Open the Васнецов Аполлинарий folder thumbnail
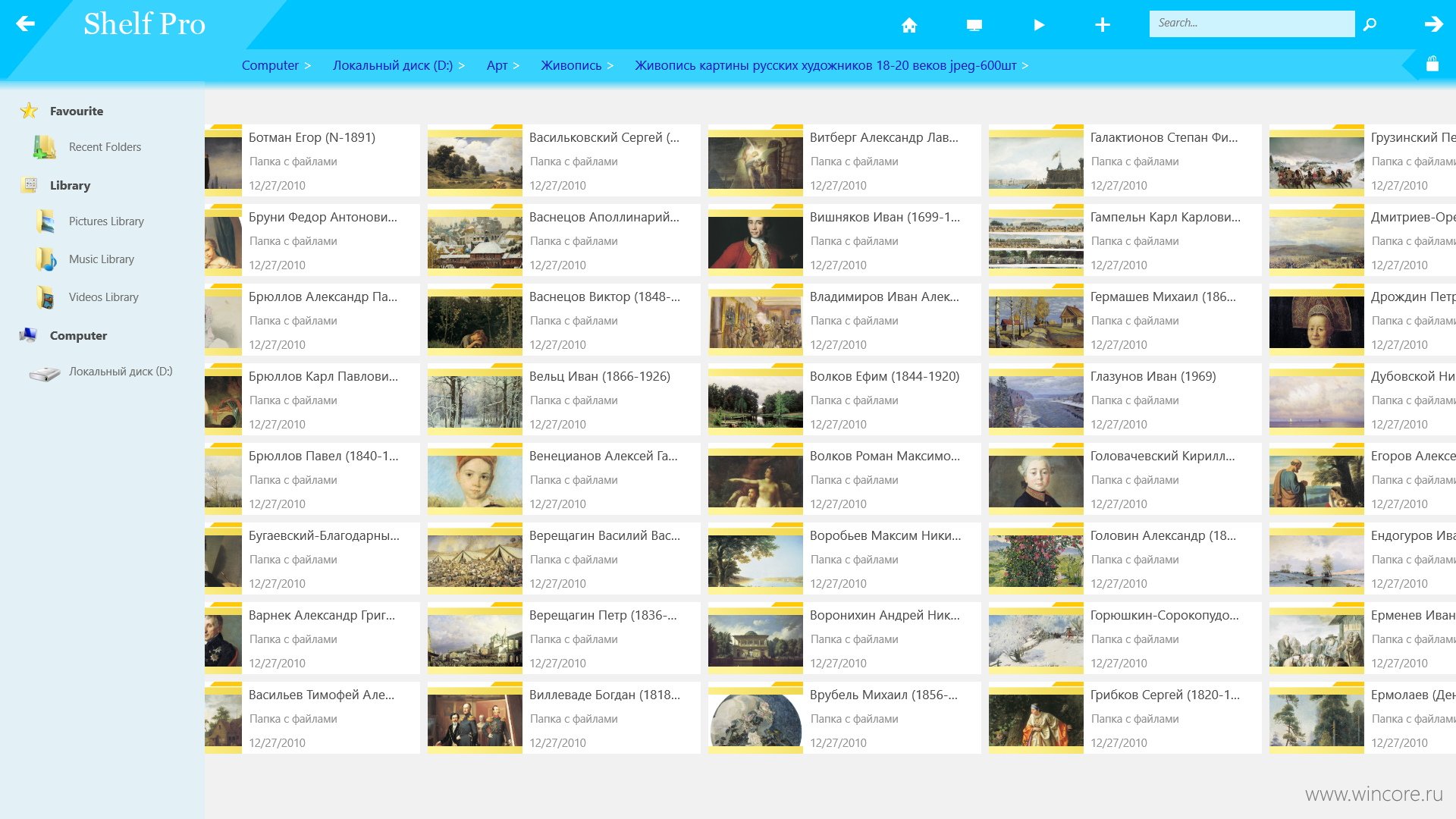1456x819 pixels. click(475, 240)
